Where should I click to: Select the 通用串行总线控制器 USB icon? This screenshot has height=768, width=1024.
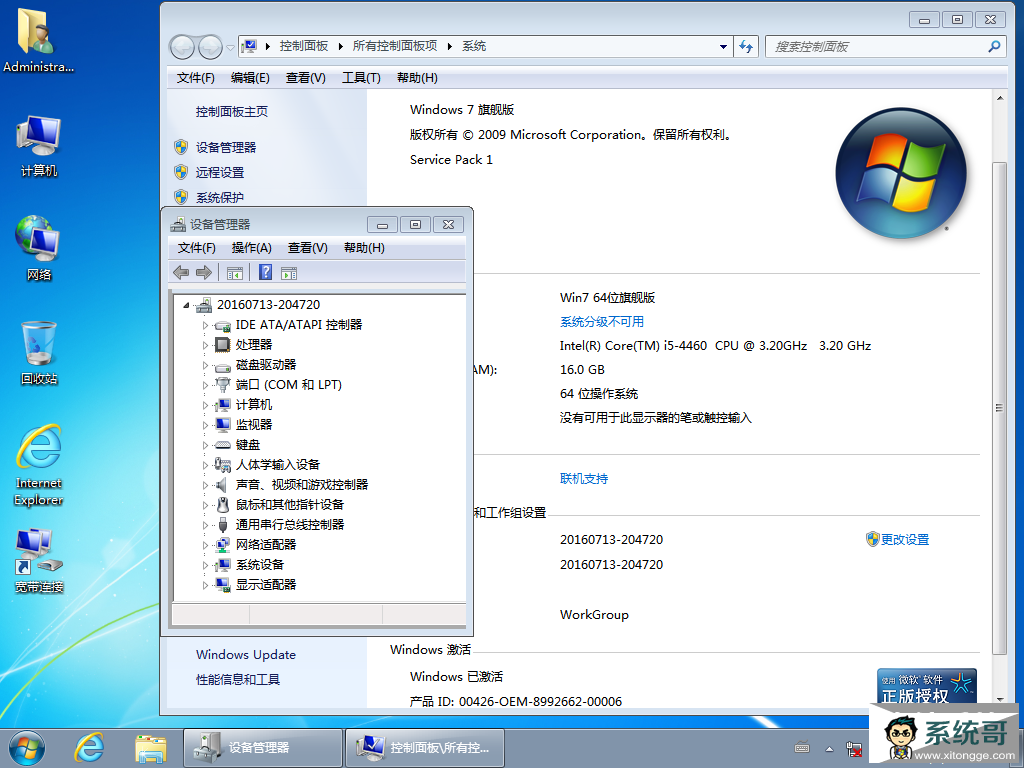point(223,524)
